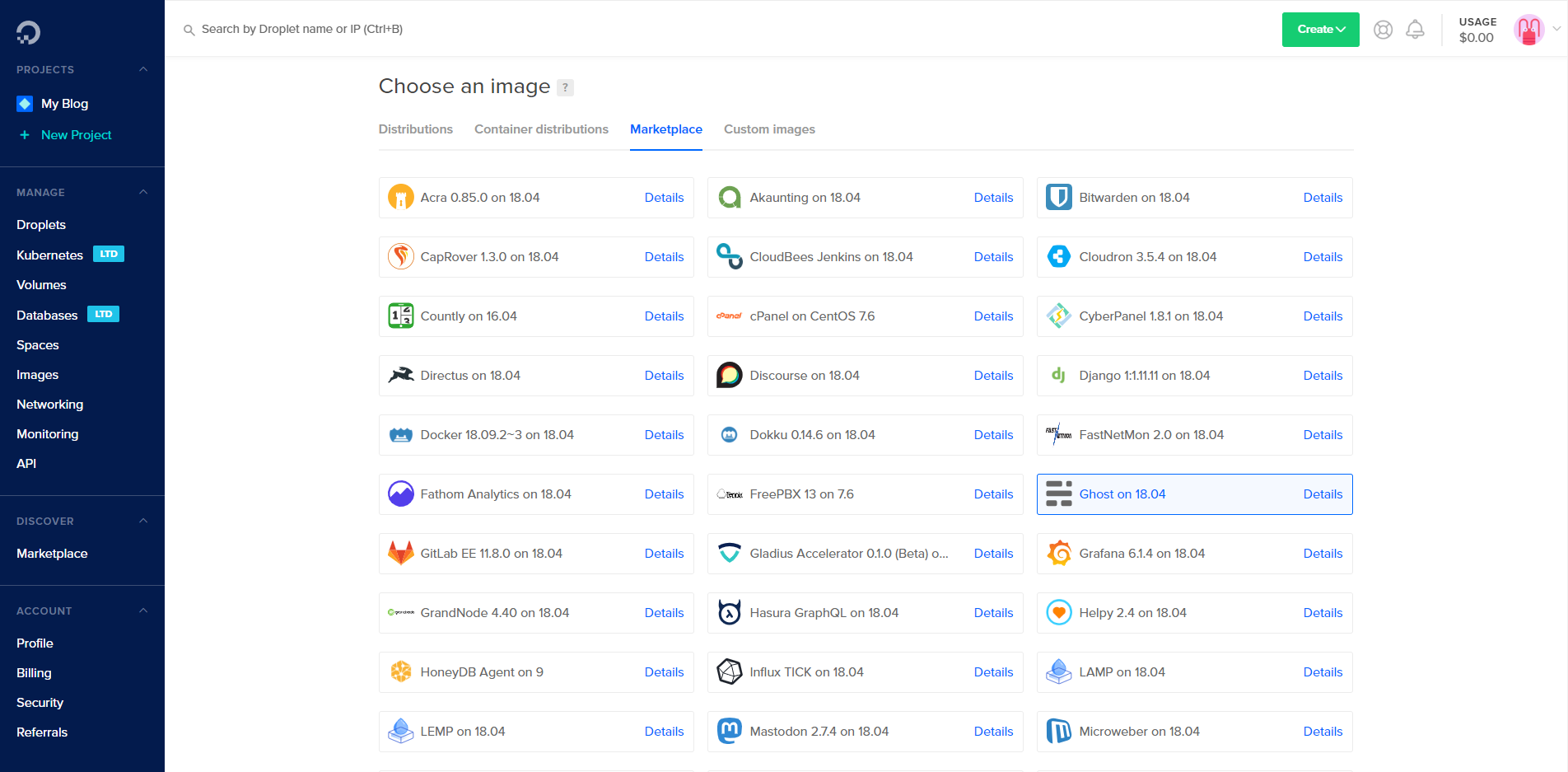Click the Bitwarden shield icon
Screen dimensions: 1568x772
pyautogui.click(x=1059, y=198)
